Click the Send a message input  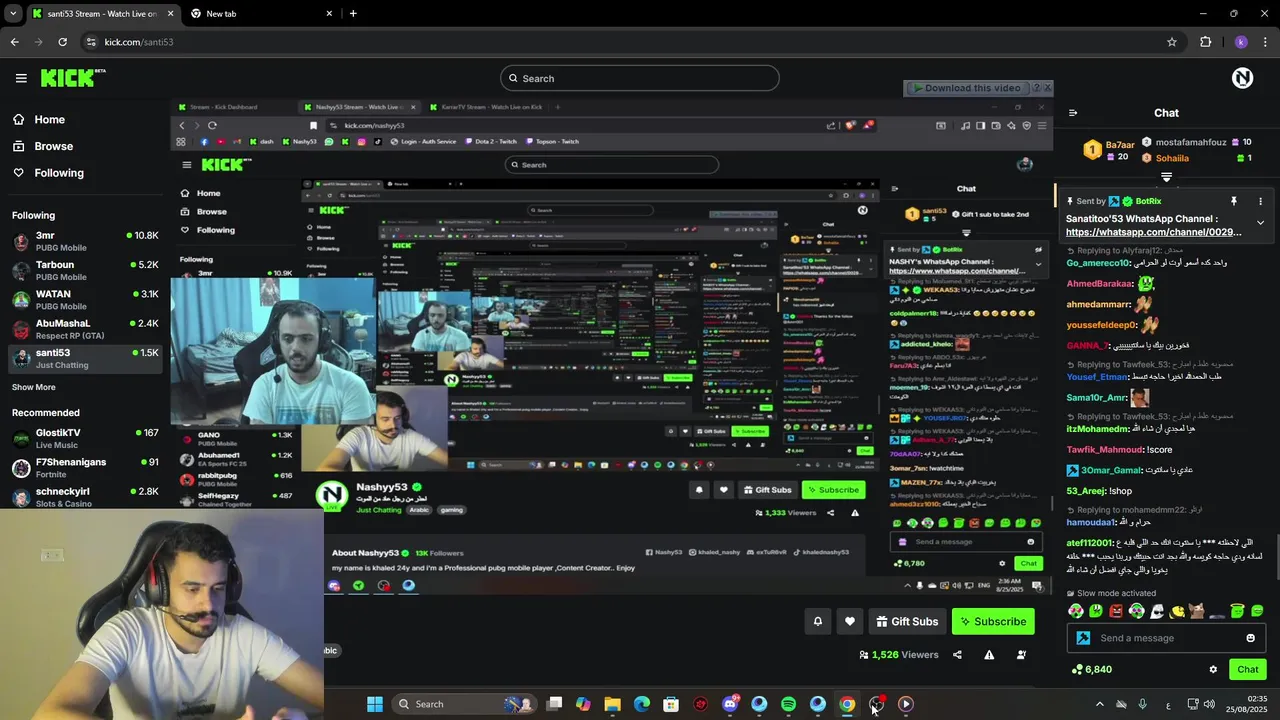click(1166, 638)
